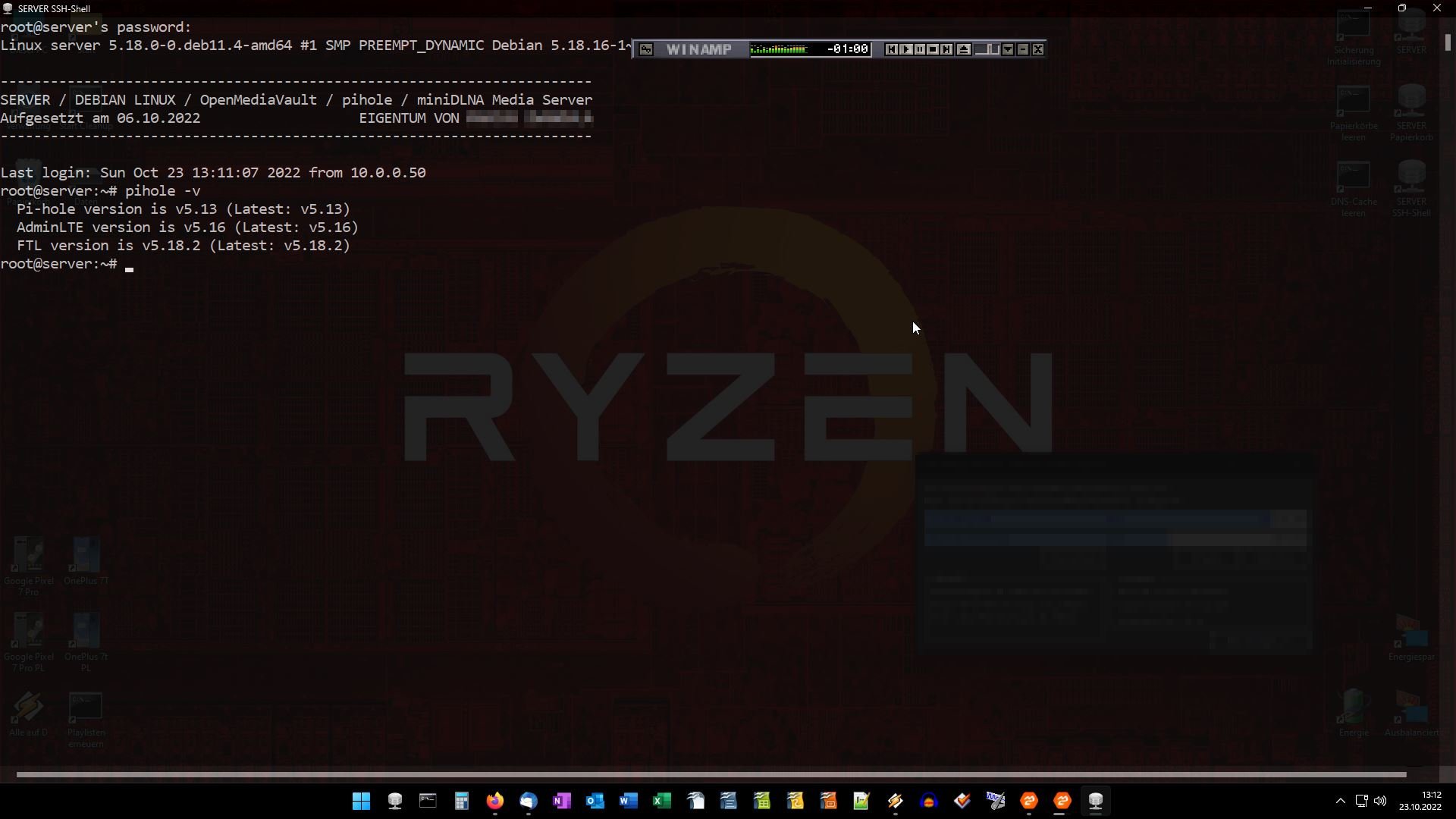Click Winamp eject/open file button

963,49
